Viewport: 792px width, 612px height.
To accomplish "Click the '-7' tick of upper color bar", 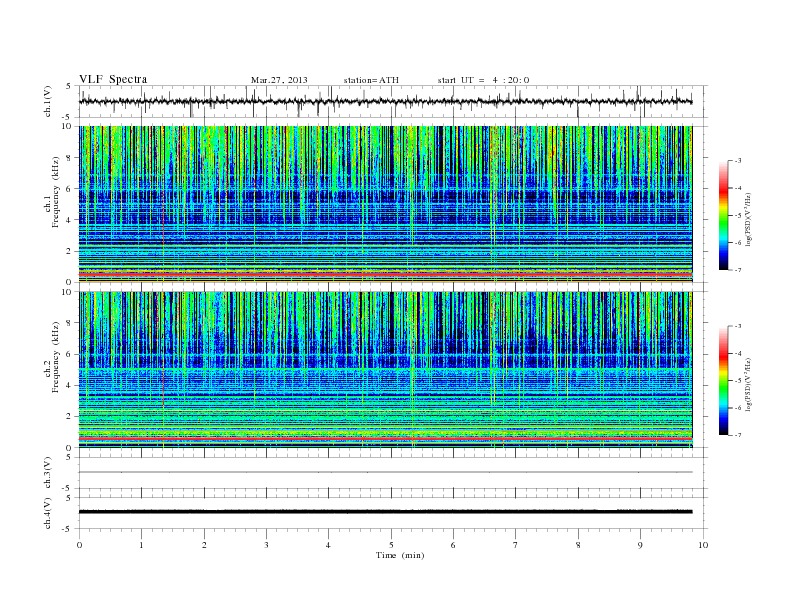I will pyautogui.click(x=738, y=270).
